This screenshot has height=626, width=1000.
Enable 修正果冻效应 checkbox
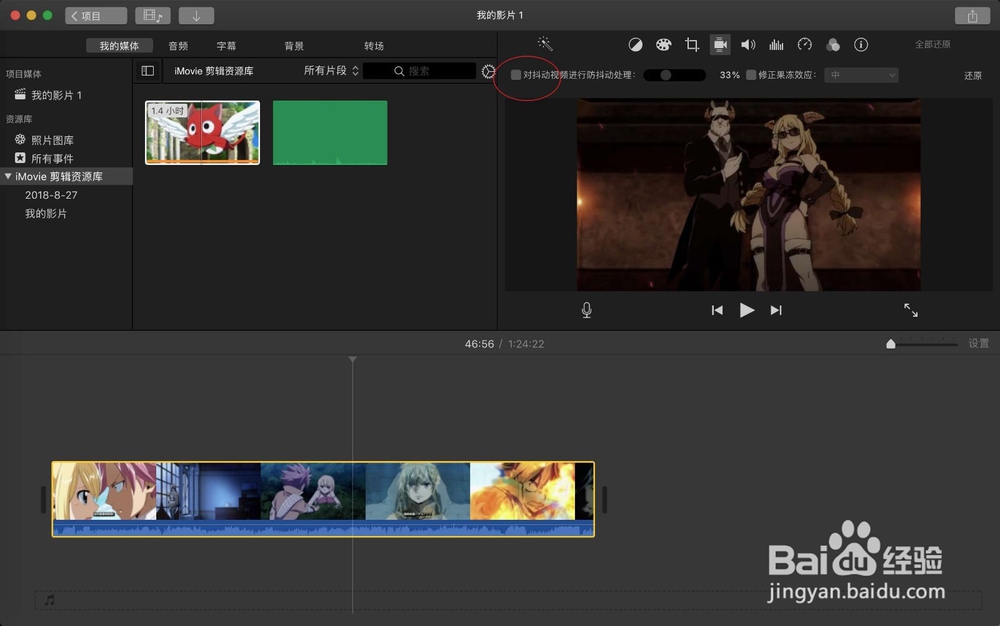[751, 75]
